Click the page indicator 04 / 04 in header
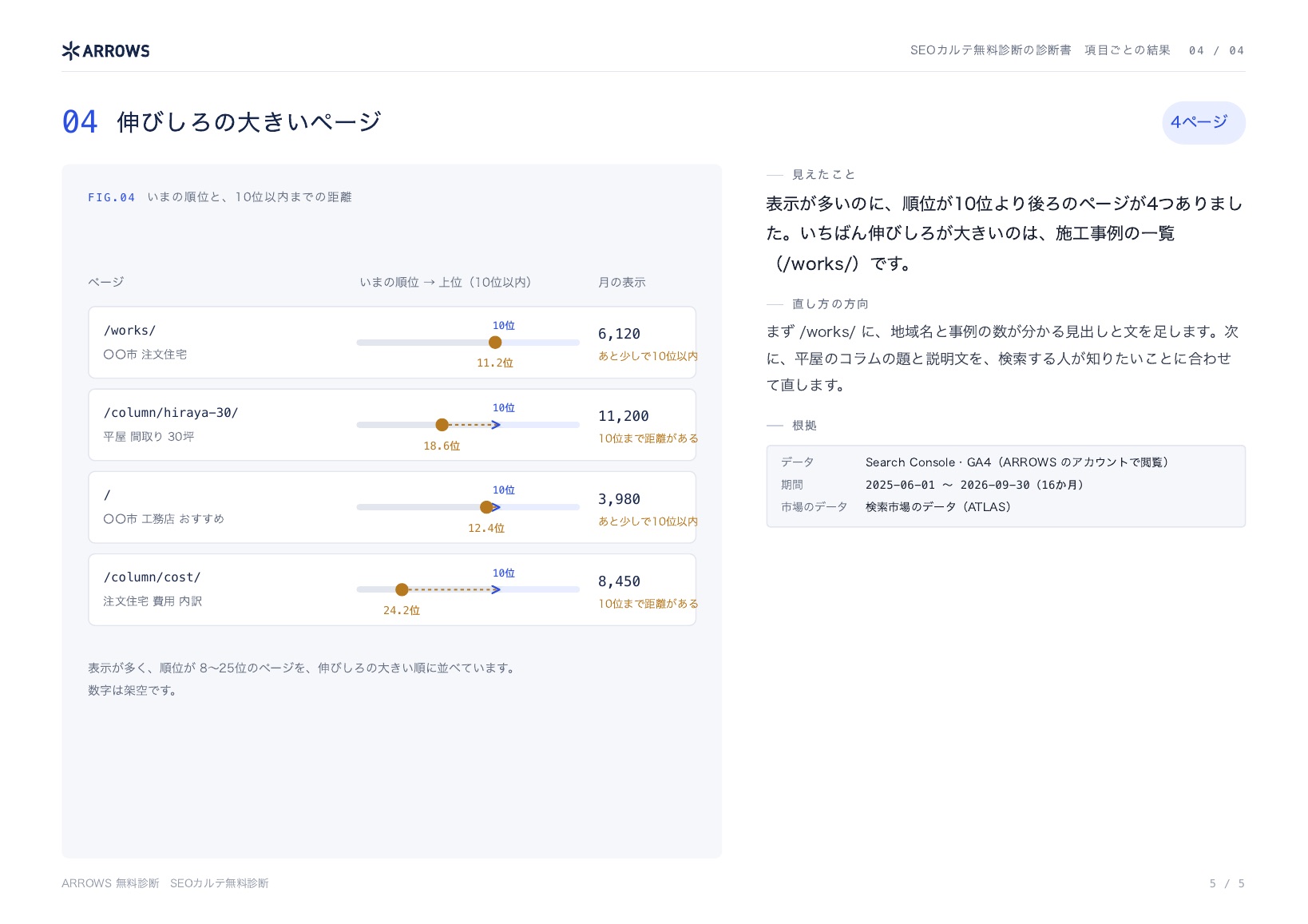This screenshot has width=1308, height=924. coord(1216,50)
